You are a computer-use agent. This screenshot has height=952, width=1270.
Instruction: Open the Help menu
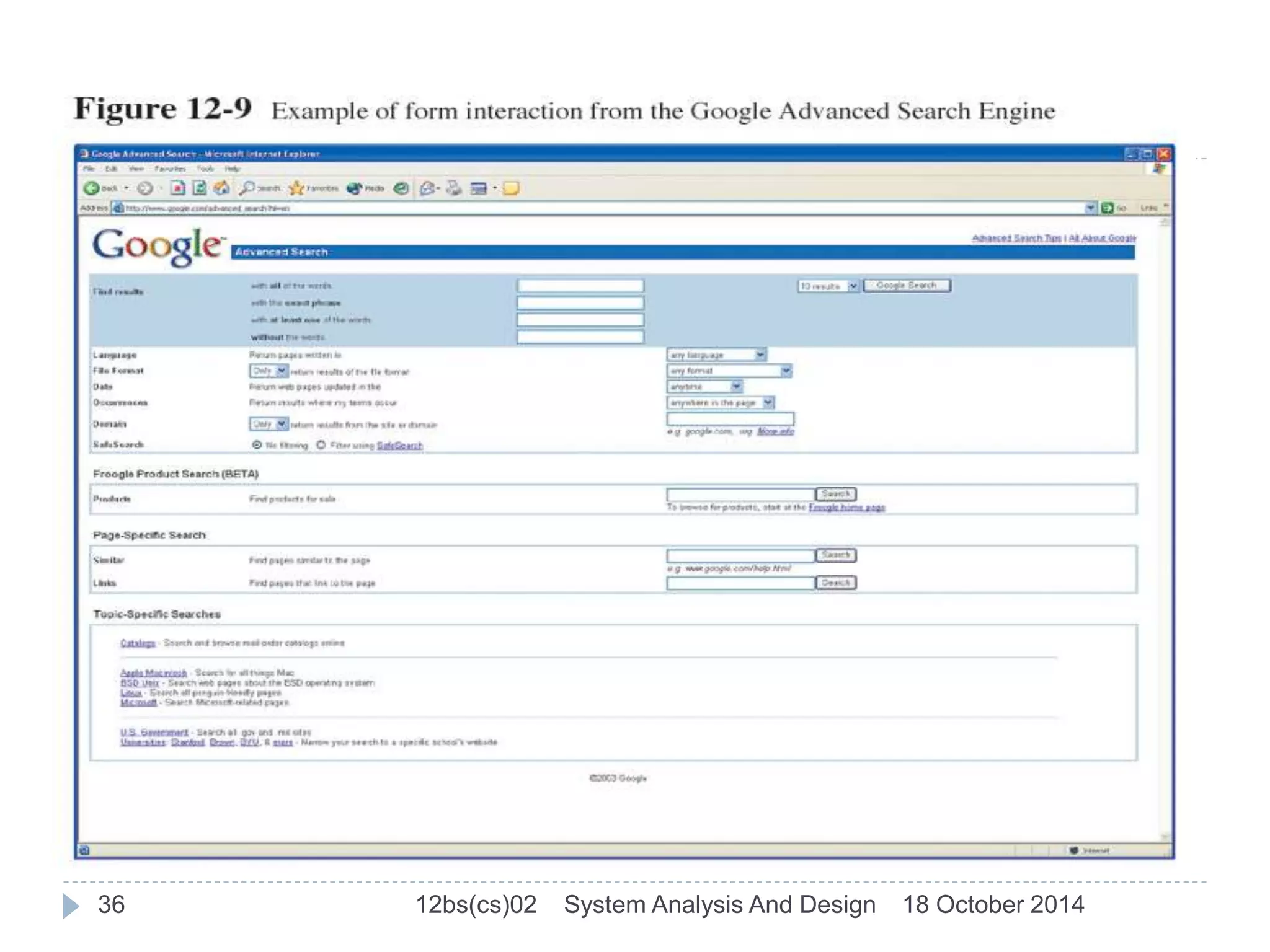232,169
